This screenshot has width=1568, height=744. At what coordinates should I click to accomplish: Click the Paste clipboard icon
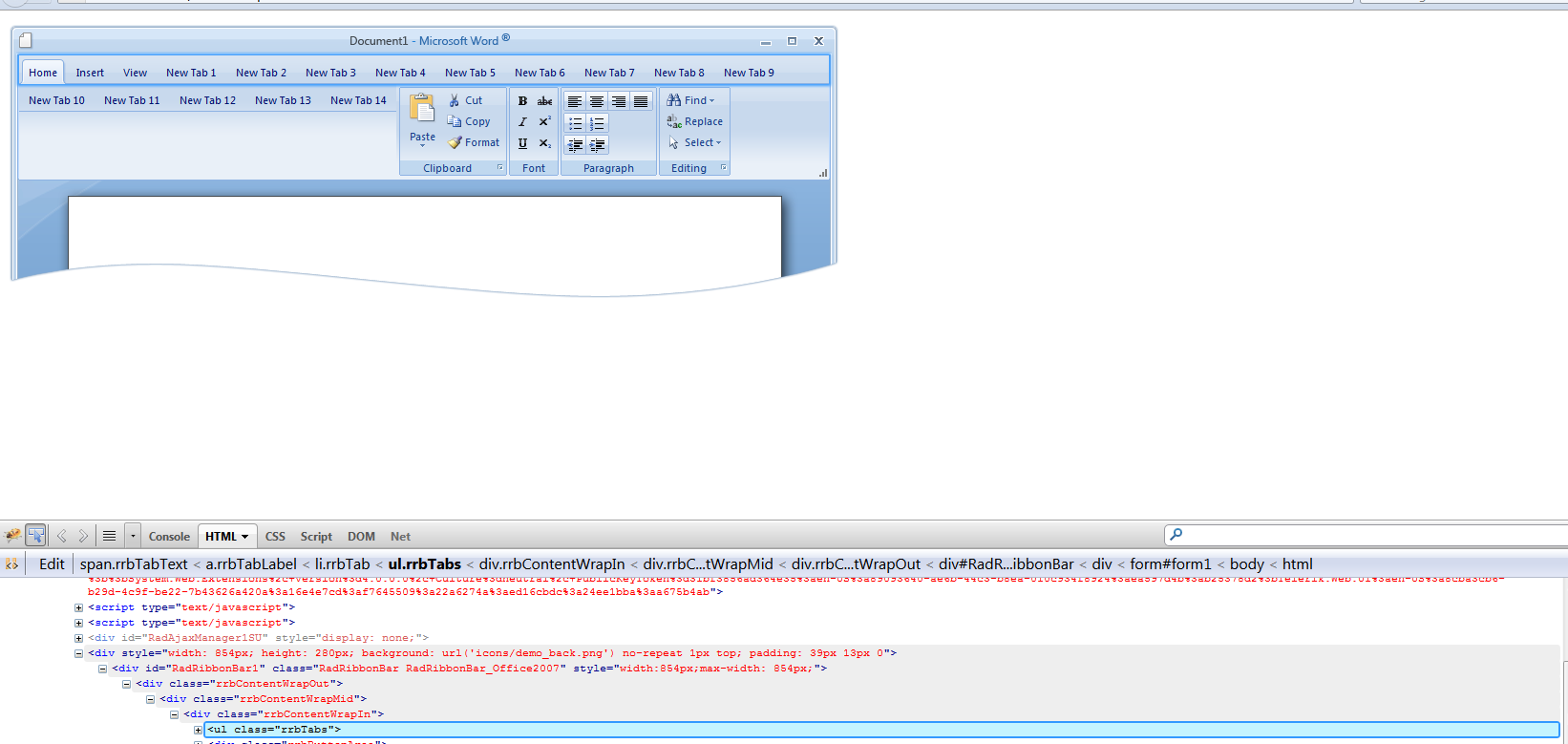pyautogui.click(x=422, y=109)
